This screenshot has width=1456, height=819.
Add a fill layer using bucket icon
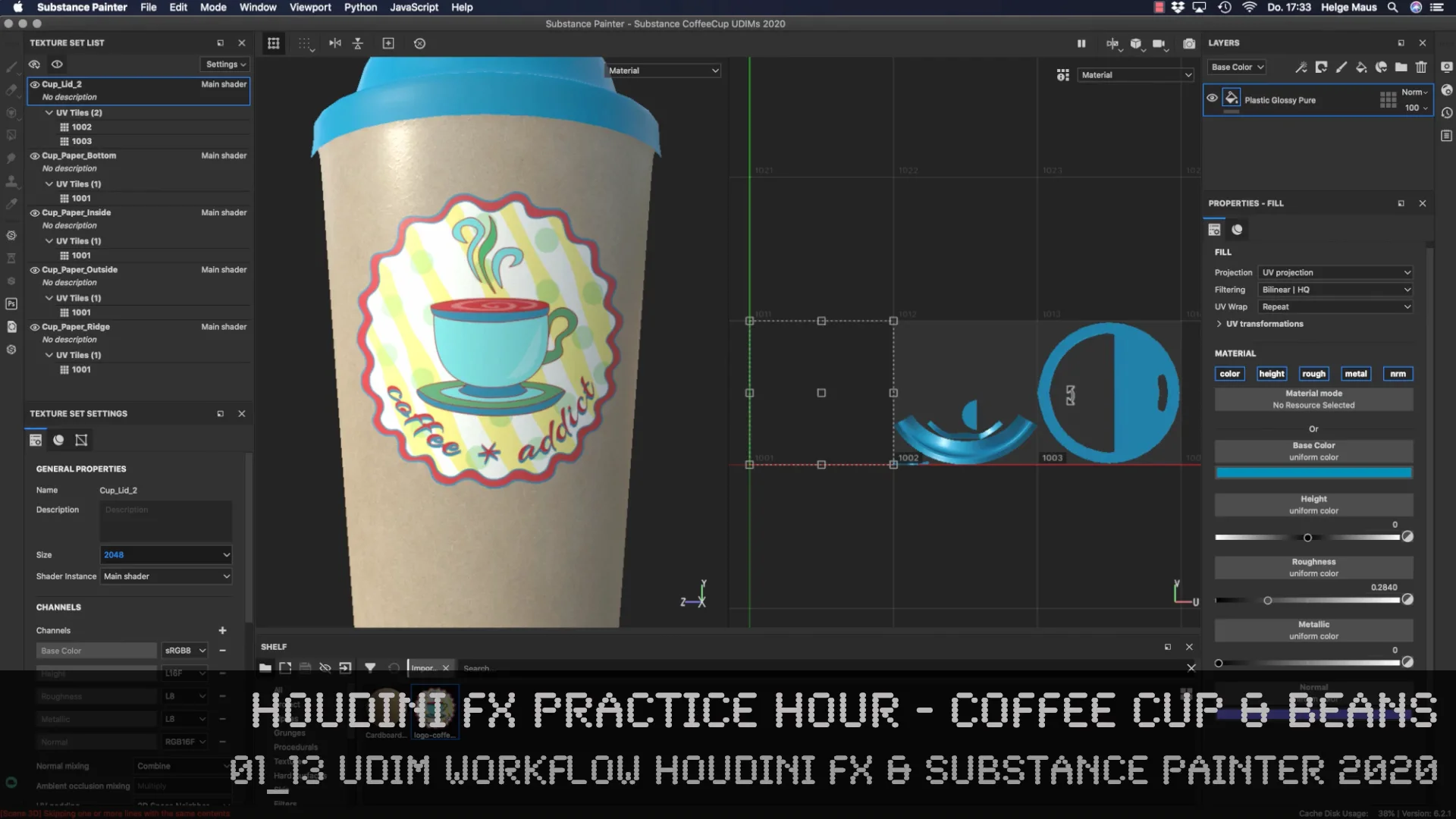point(1361,67)
